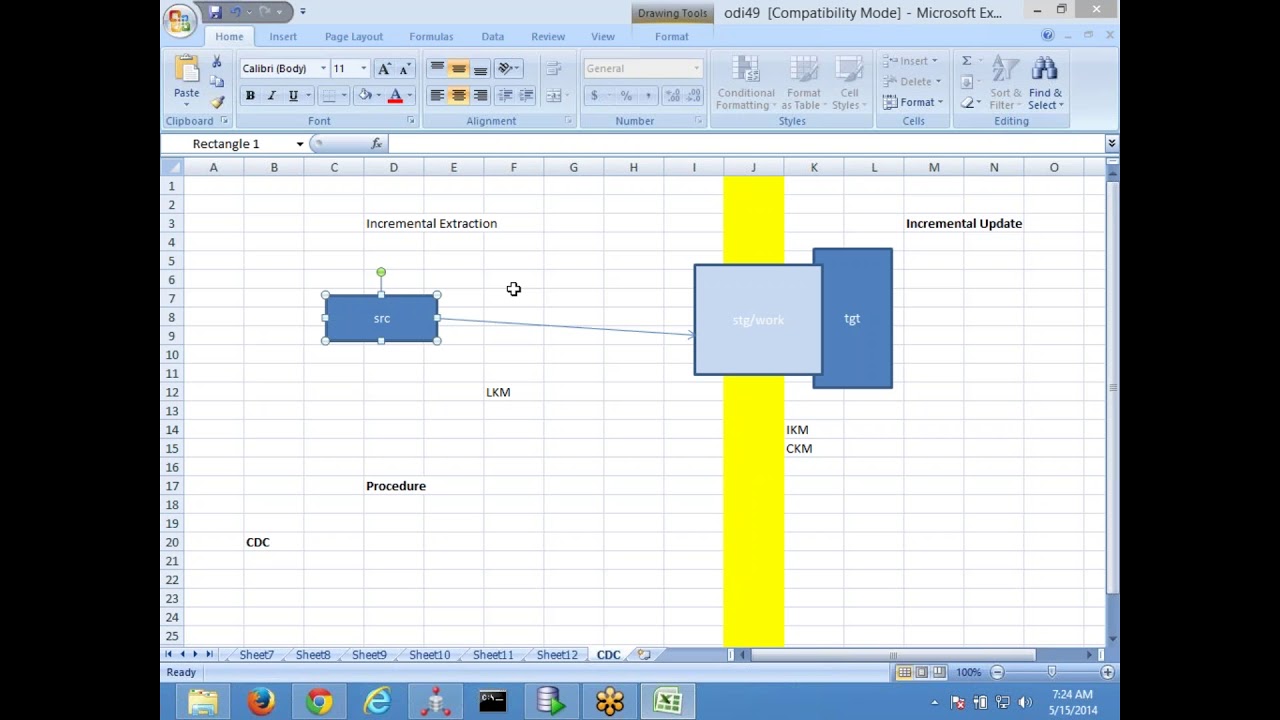Toggle Bottom Align
The image size is (1280, 720).
click(x=480, y=68)
